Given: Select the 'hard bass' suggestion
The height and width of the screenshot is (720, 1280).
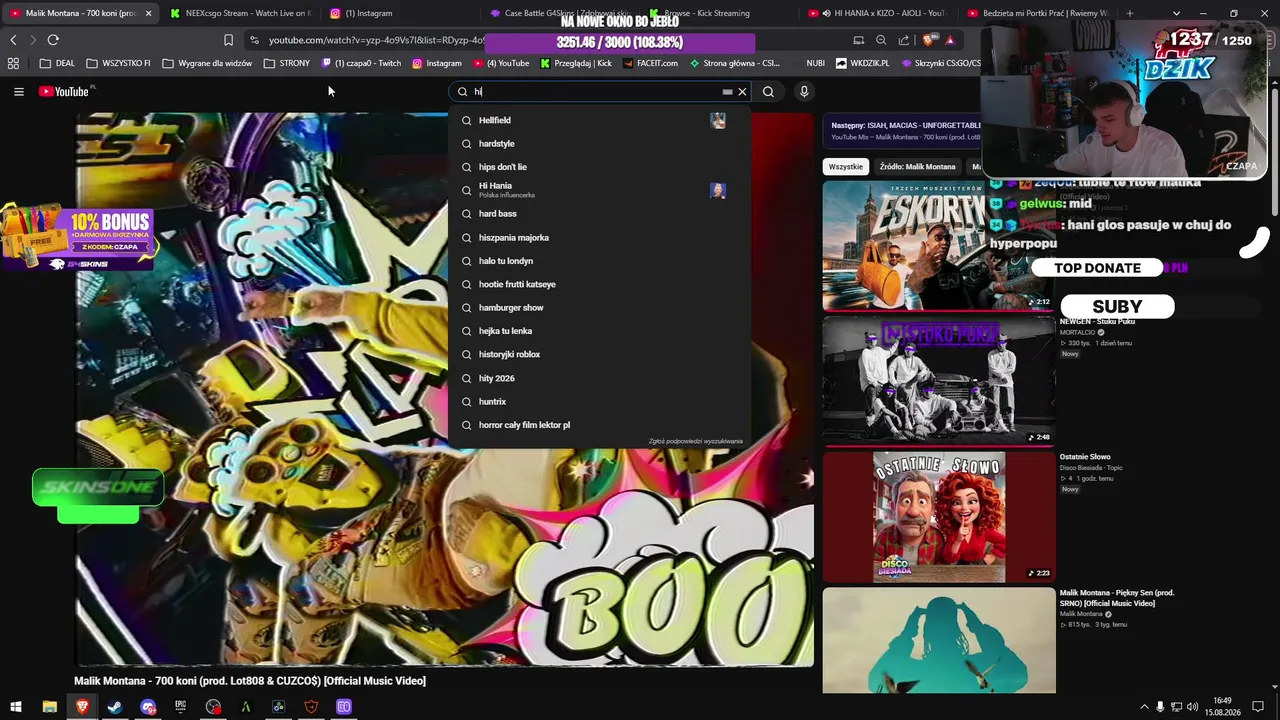Looking at the screenshot, I should tap(600, 214).
